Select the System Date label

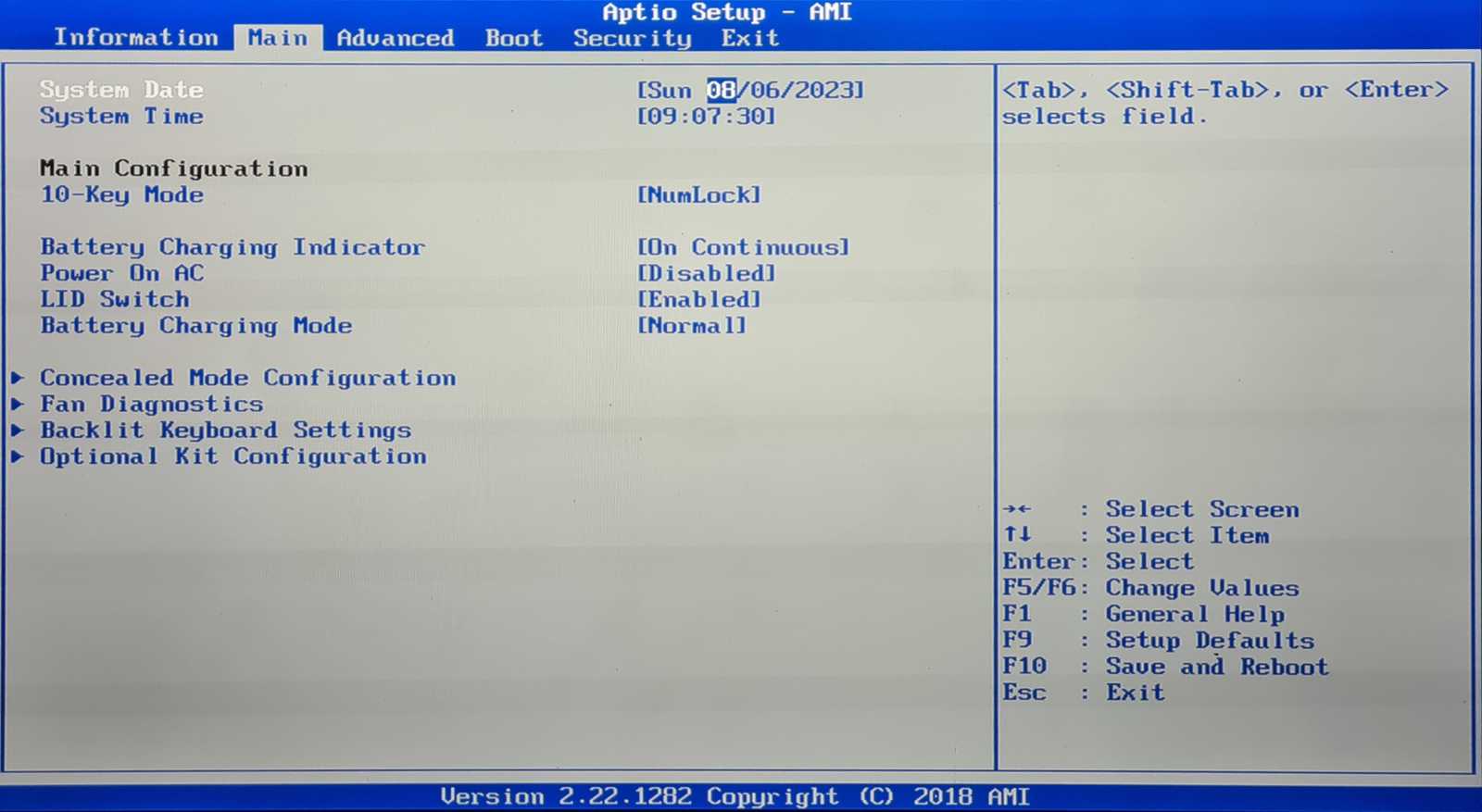(121, 90)
